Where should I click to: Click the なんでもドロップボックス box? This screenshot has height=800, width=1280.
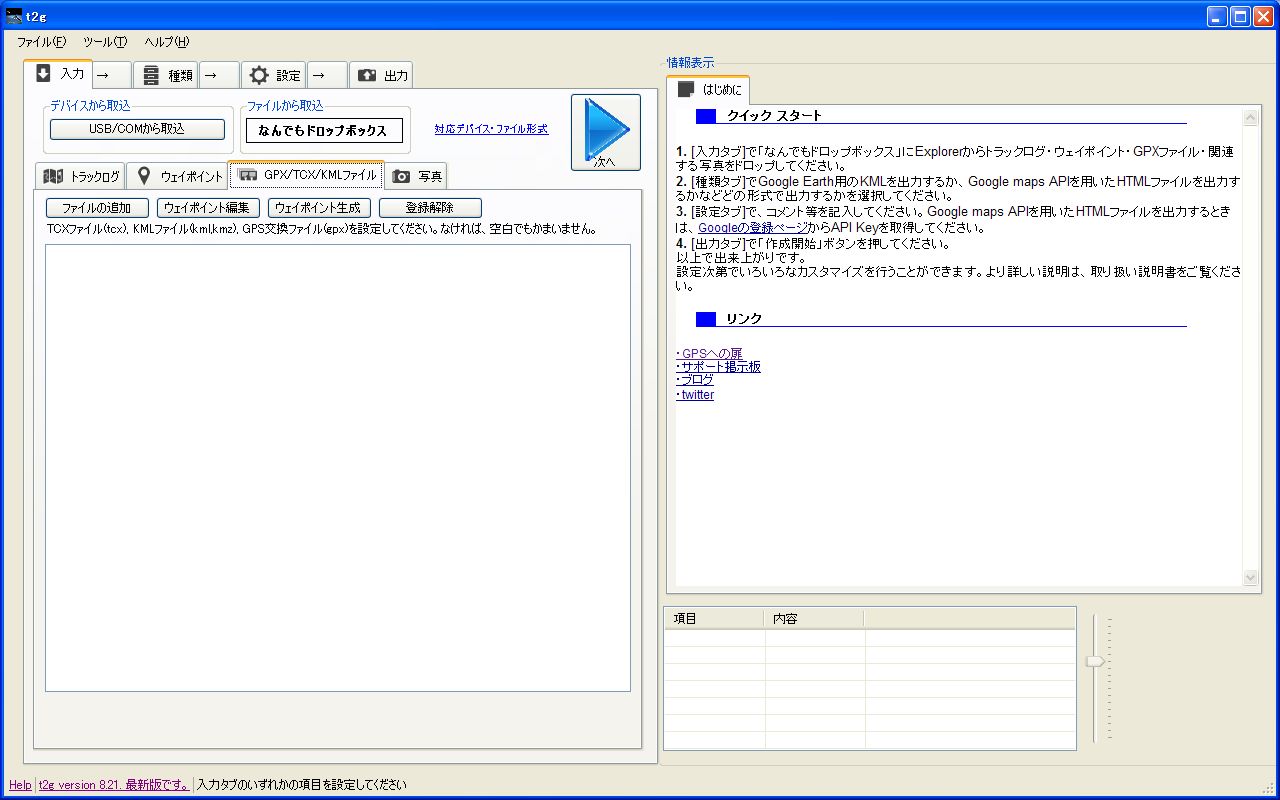point(323,131)
